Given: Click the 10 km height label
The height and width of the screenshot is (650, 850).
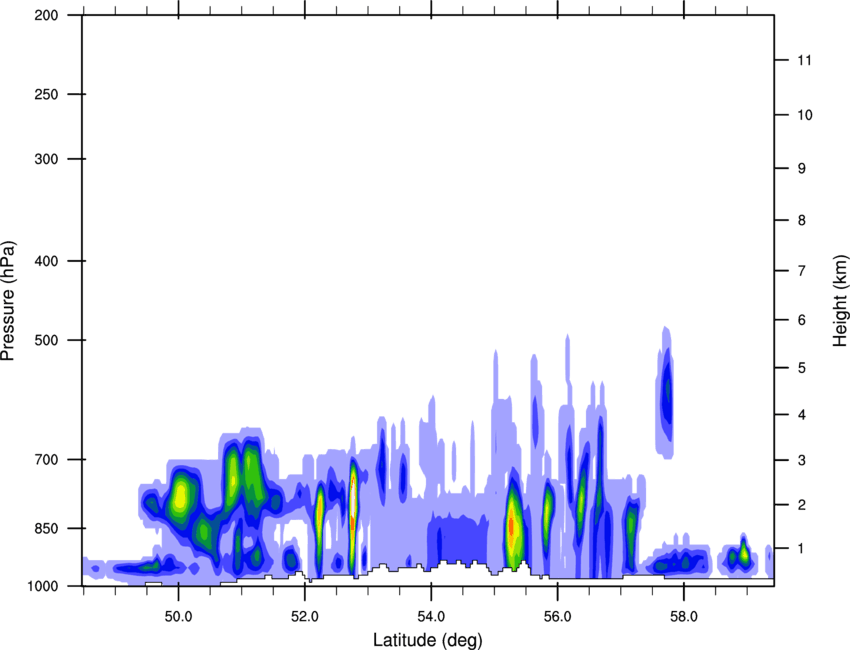Looking at the screenshot, I should (x=804, y=115).
